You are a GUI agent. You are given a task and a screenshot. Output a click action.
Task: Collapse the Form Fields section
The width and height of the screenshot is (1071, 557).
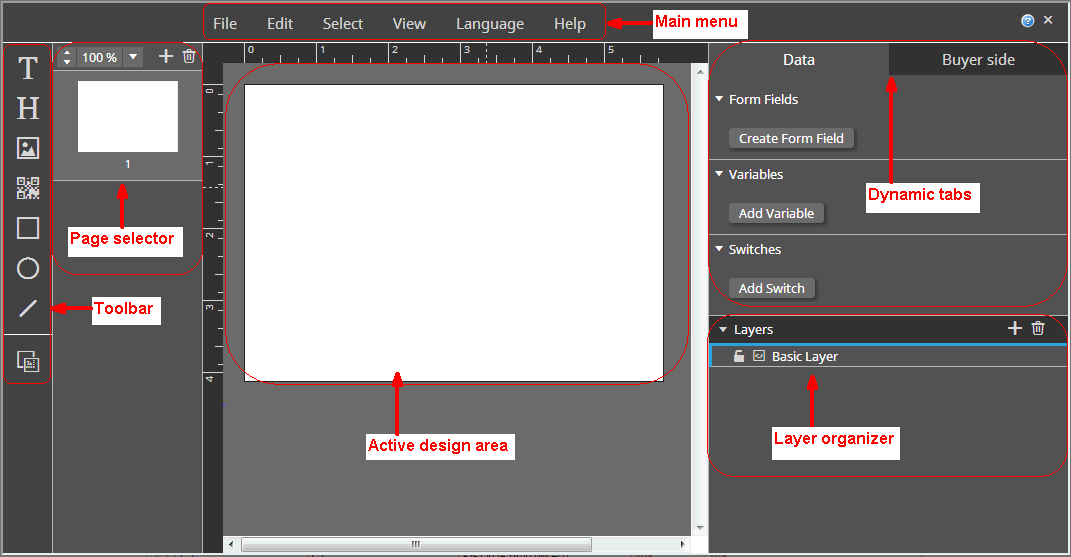pos(719,99)
